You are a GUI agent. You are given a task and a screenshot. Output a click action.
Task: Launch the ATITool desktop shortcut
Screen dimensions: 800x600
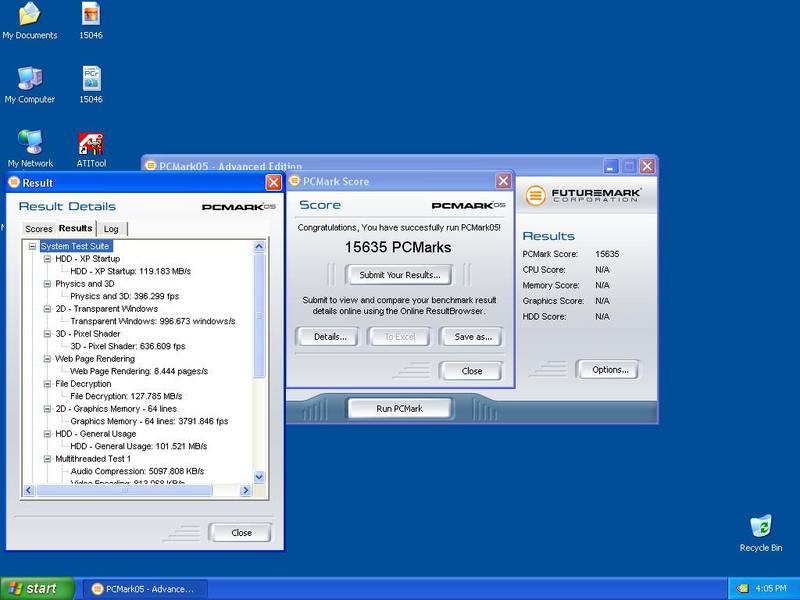coord(91,149)
